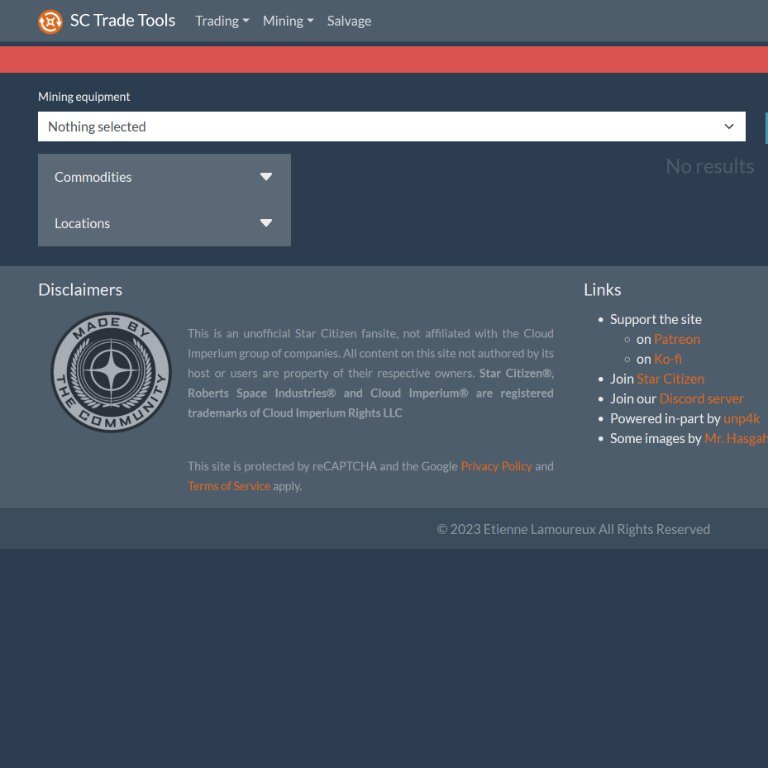
Task: Open the Mining dropdown menu
Action: tap(288, 21)
